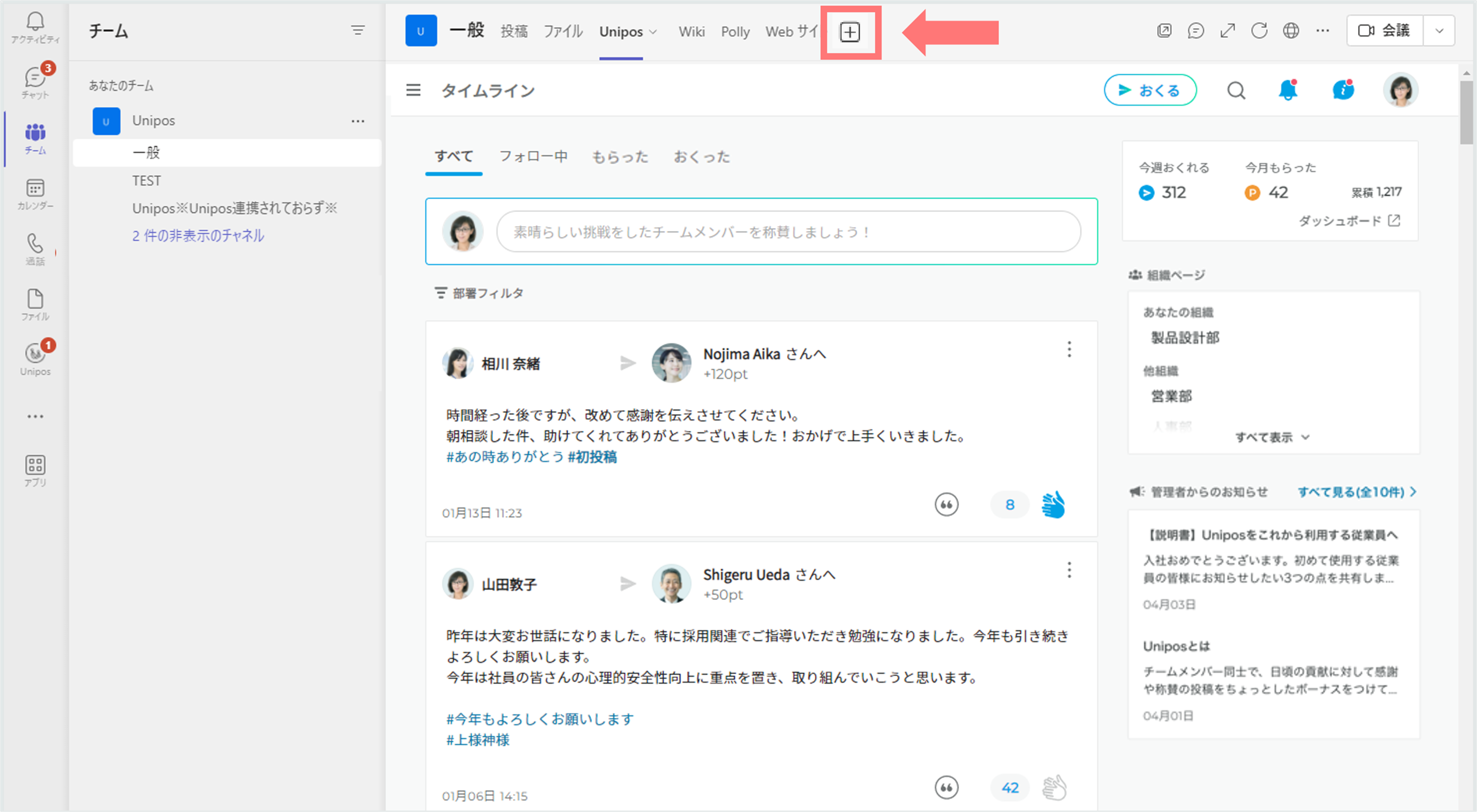Select the おくった timeline tab

[701, 157]
